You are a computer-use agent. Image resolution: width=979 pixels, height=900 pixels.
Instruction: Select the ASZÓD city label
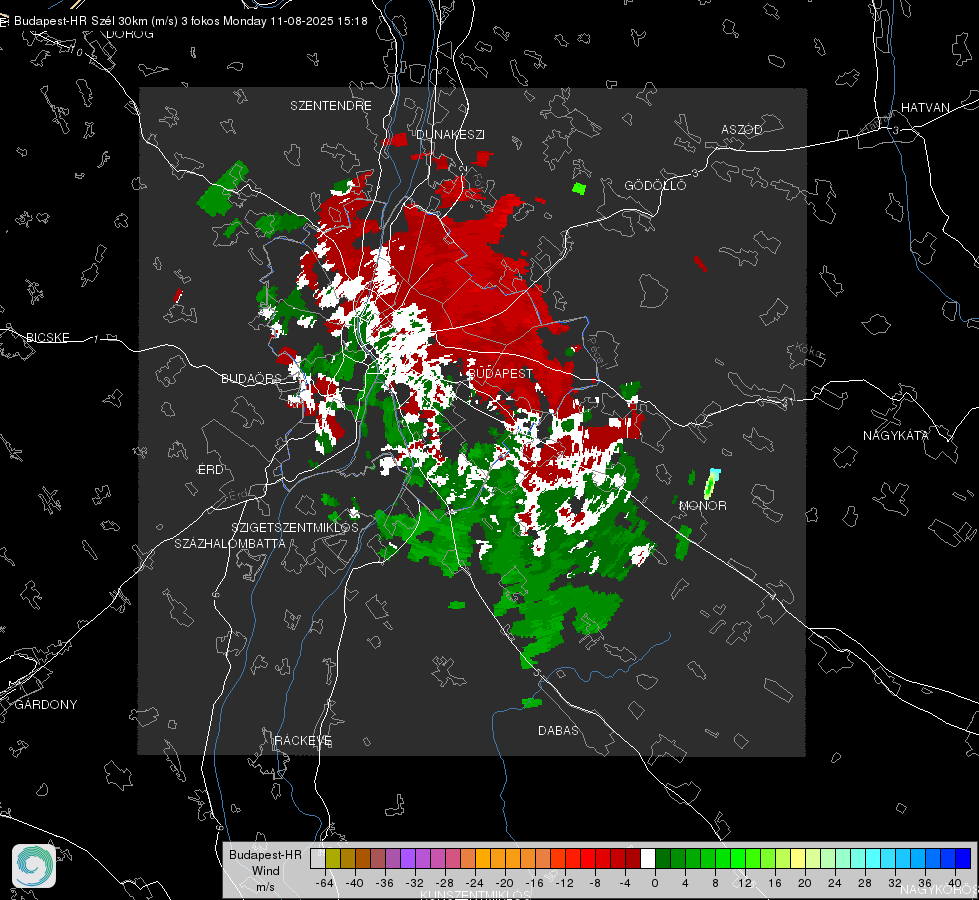pos(742,130)
